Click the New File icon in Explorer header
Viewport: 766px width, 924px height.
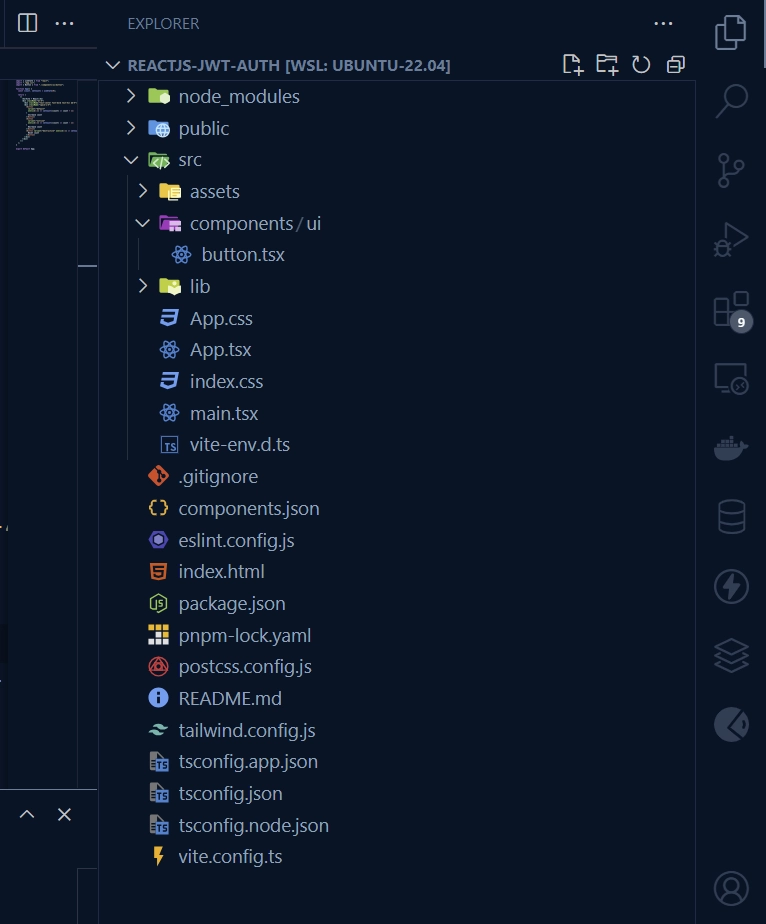[x=572, y=65]
